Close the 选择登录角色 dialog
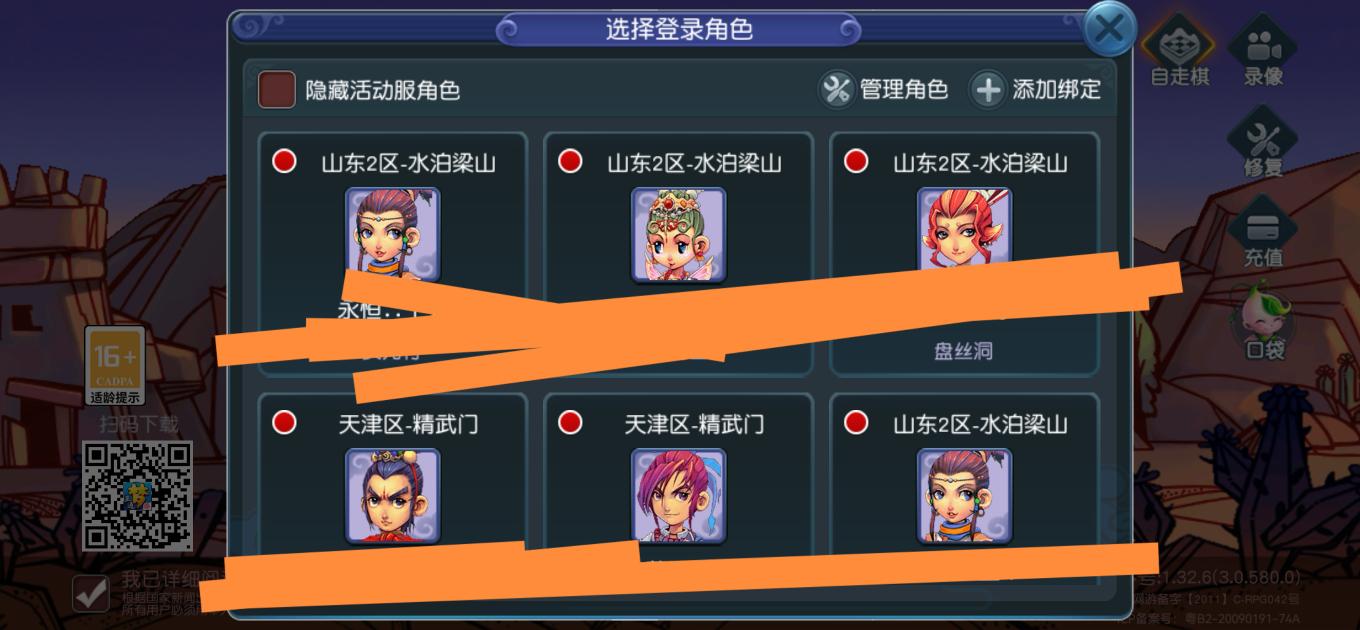Viewport: 1360px width, 630px height. [x=1109, y=30]
